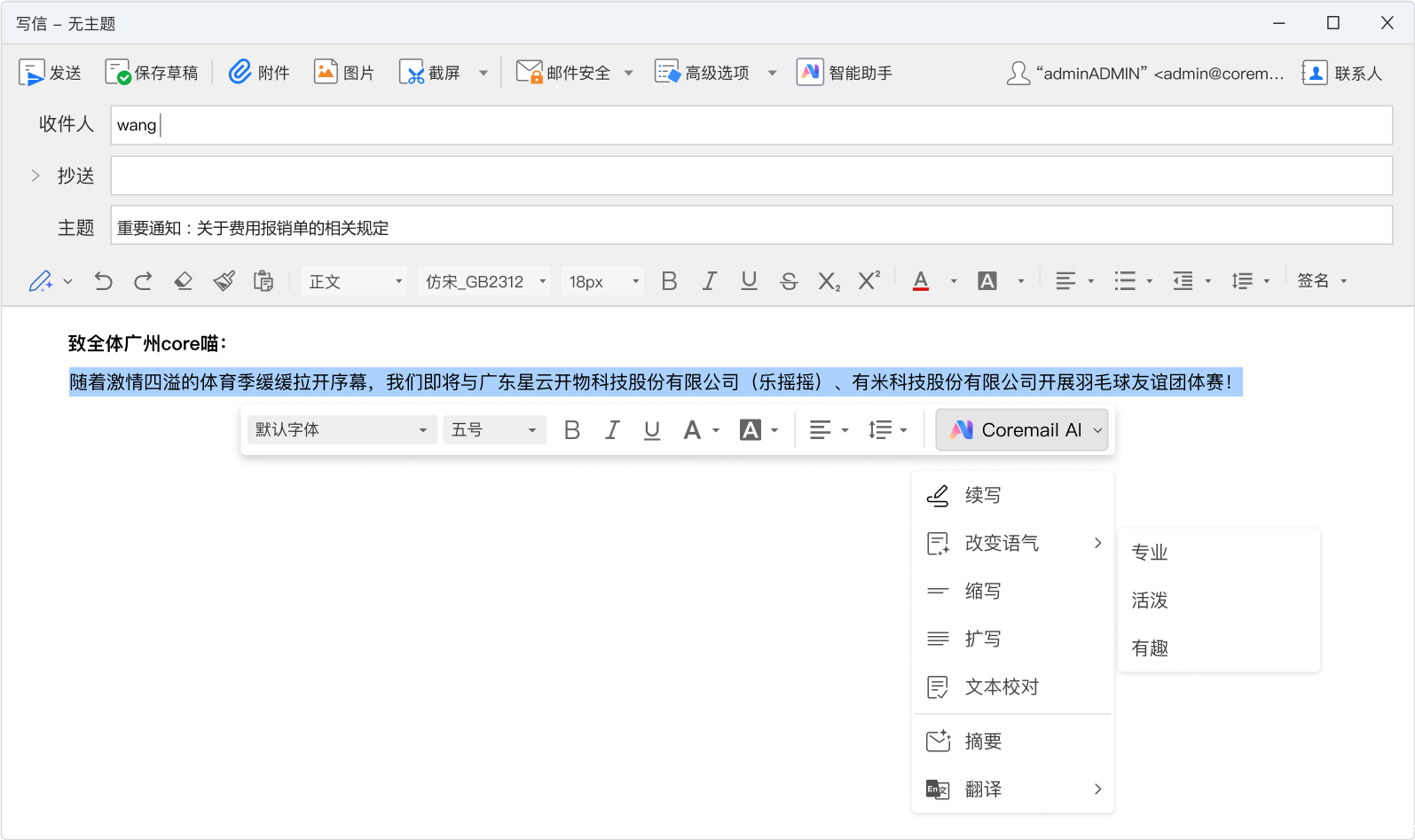Viewport: 1415px width, 840px height.
Task: Click the eraser clear formatting icon
Action: pos(184,281)
